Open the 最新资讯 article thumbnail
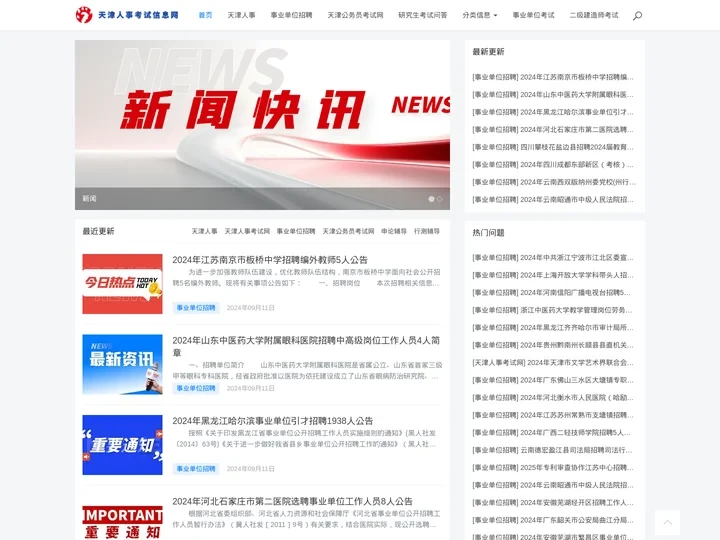Viewport: 720px width, 540px height. point(123,364)
